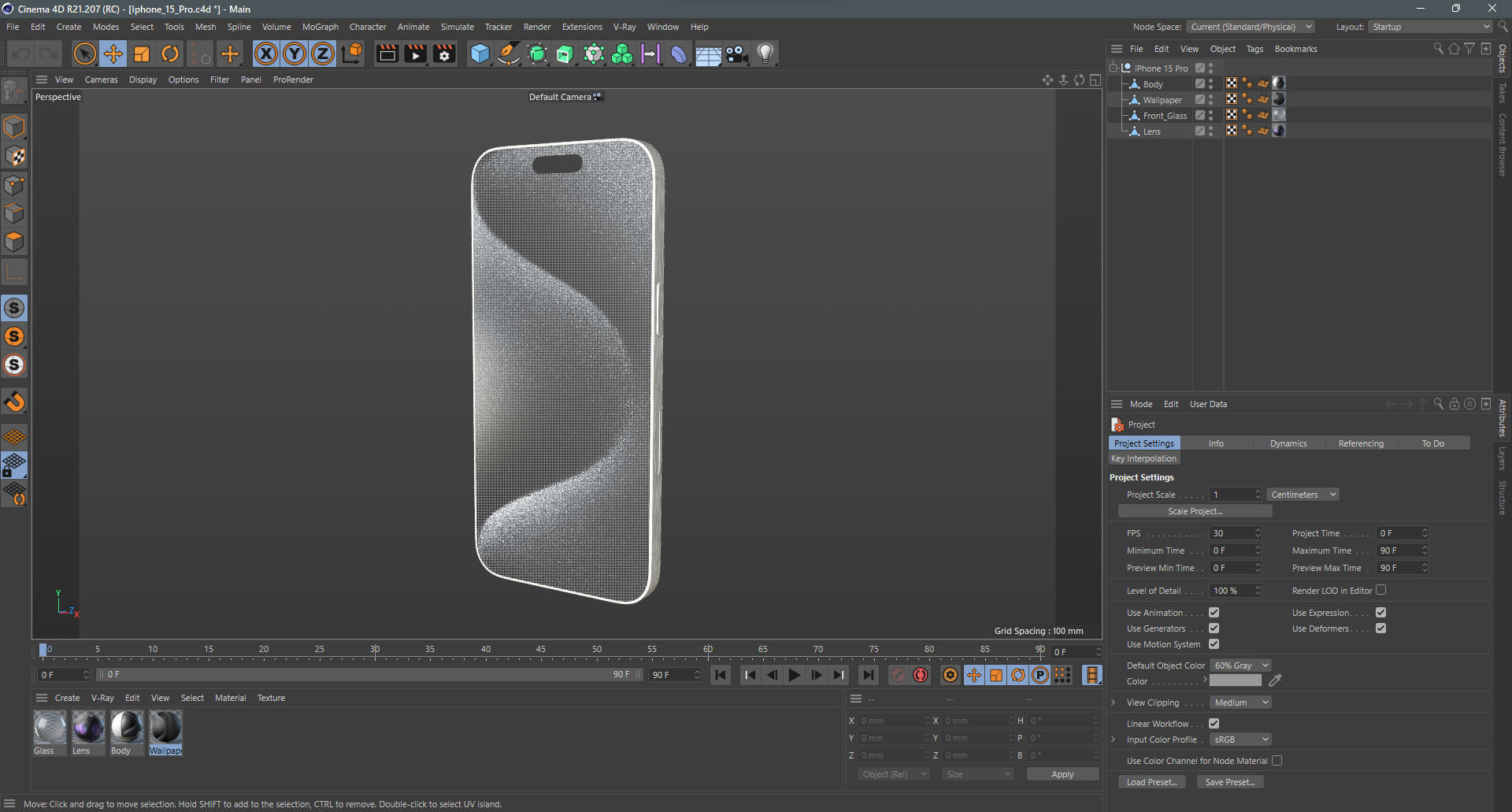The height and width of the screenshot is (812, 1512).
Task: Uncheck Use Expression checkbox
Action: tap(1380, 613)
